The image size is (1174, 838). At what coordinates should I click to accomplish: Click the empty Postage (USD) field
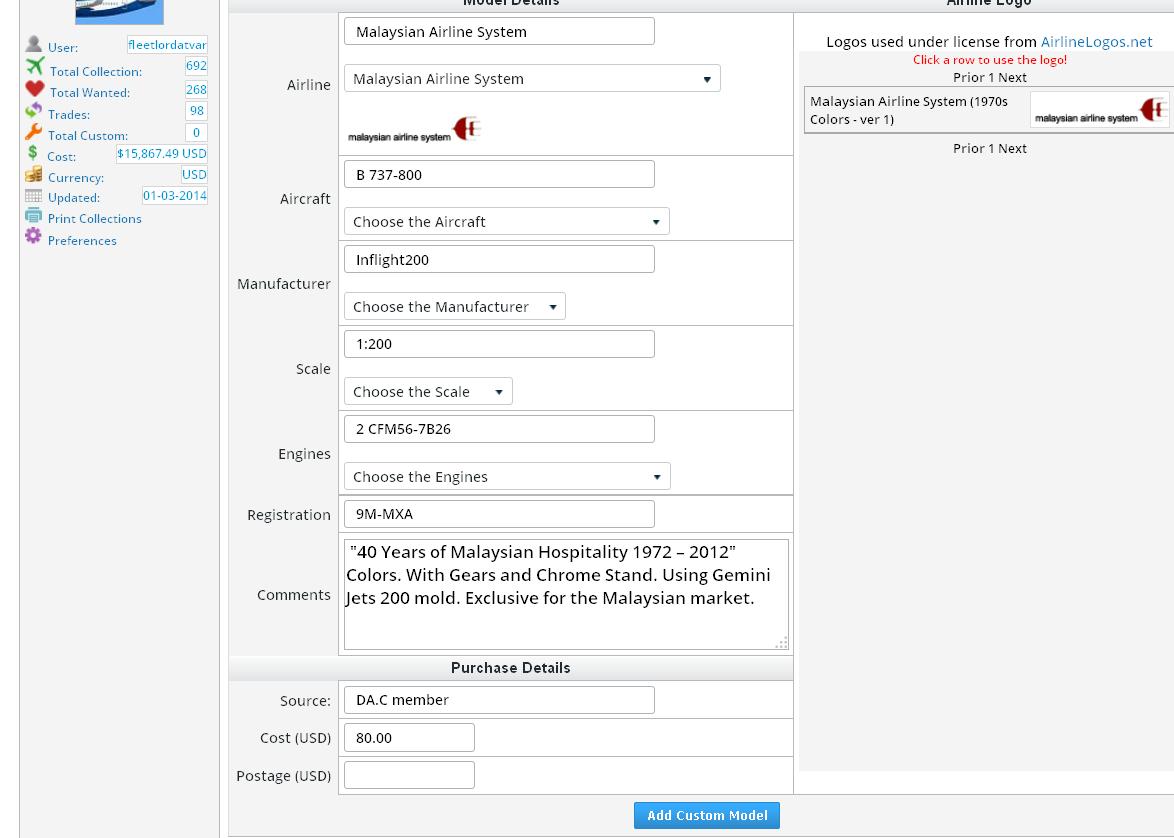coord(409,775)
